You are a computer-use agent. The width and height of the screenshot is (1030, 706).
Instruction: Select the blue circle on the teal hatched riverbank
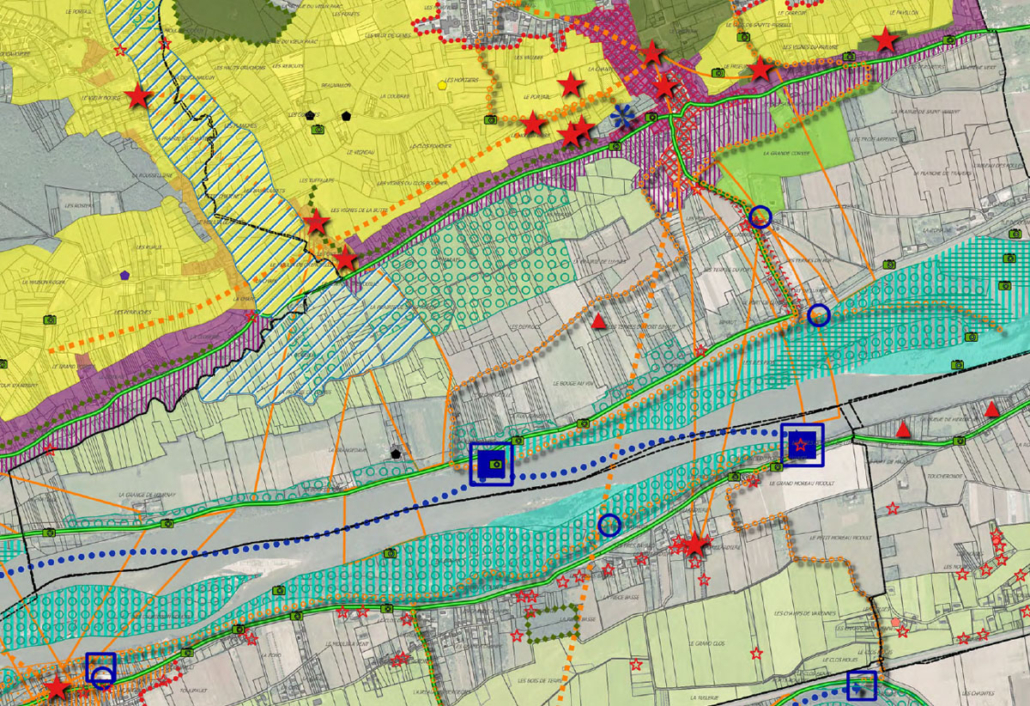819,315
